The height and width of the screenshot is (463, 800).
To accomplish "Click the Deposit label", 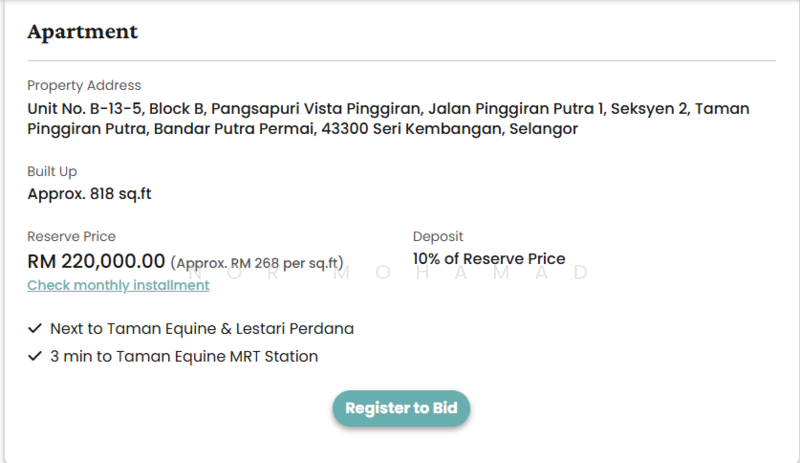I will [x=438, y=237].
